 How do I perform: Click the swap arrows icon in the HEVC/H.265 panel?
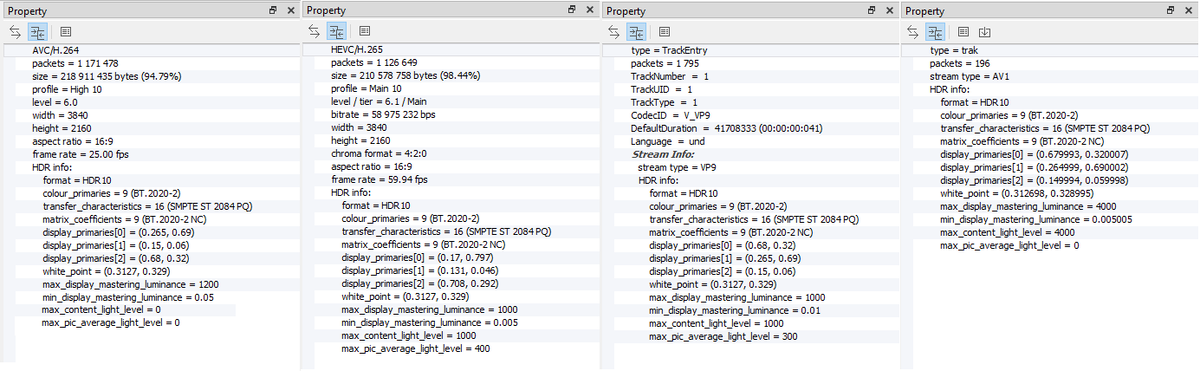pos(314,31)
